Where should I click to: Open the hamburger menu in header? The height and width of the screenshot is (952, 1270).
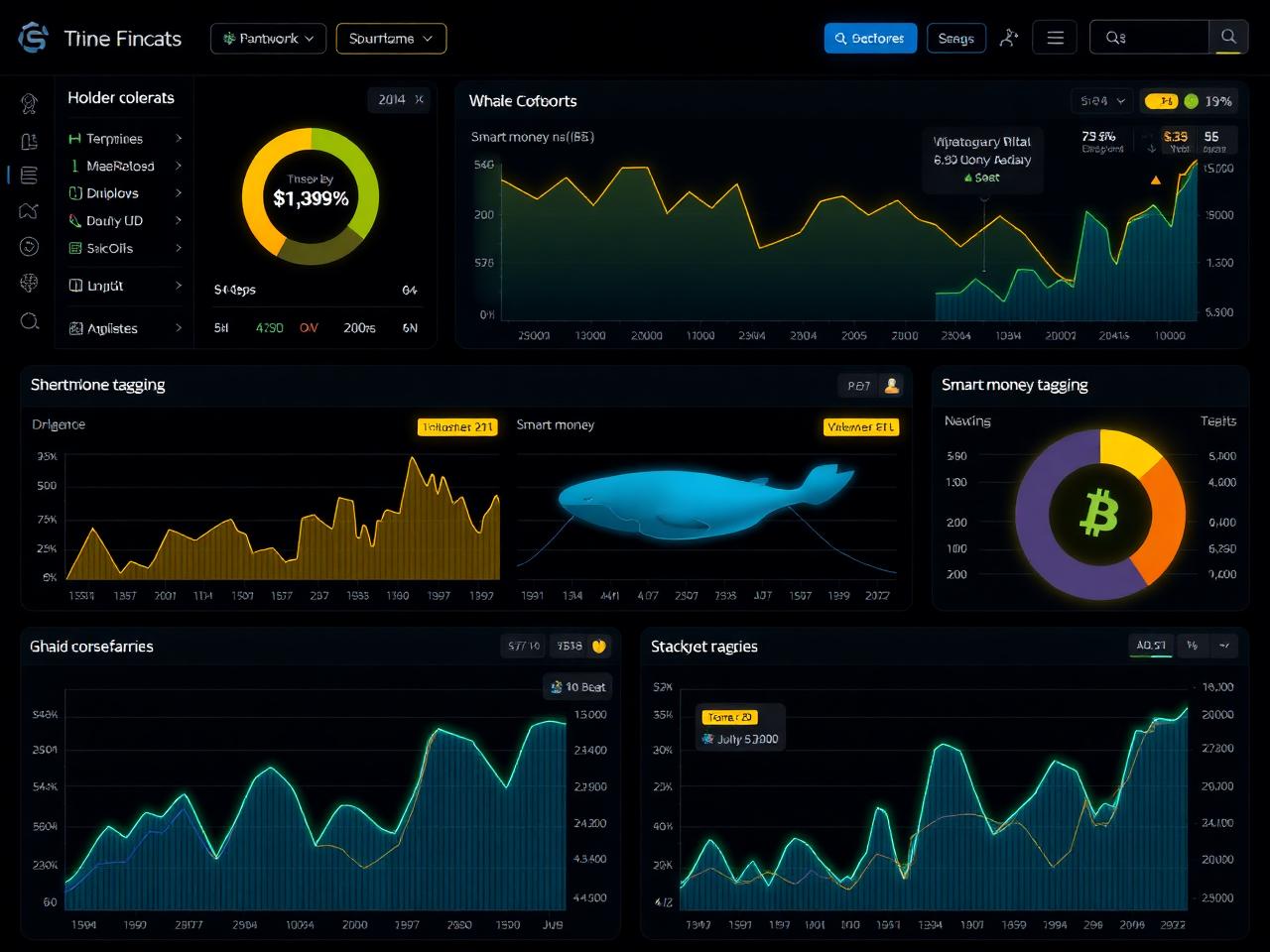pos(1055,38)
